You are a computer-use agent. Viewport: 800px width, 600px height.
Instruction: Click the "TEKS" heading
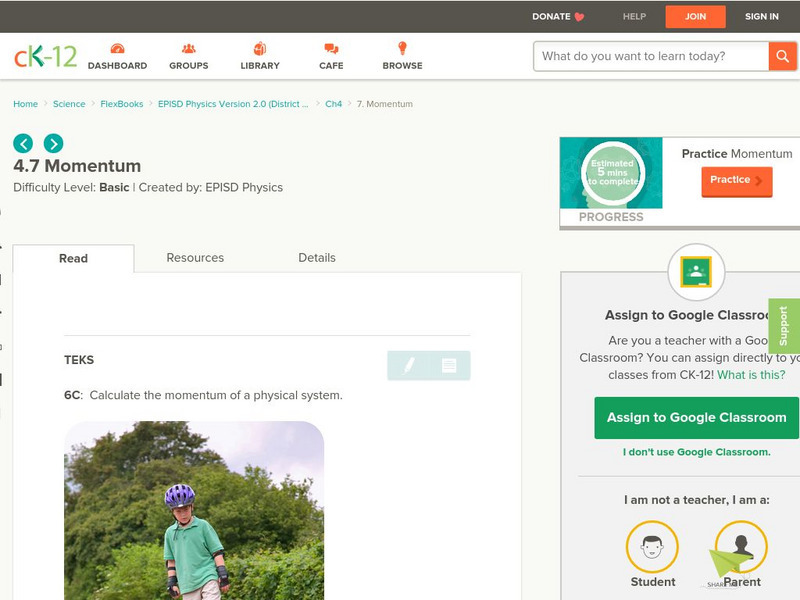tap(79, 360)
